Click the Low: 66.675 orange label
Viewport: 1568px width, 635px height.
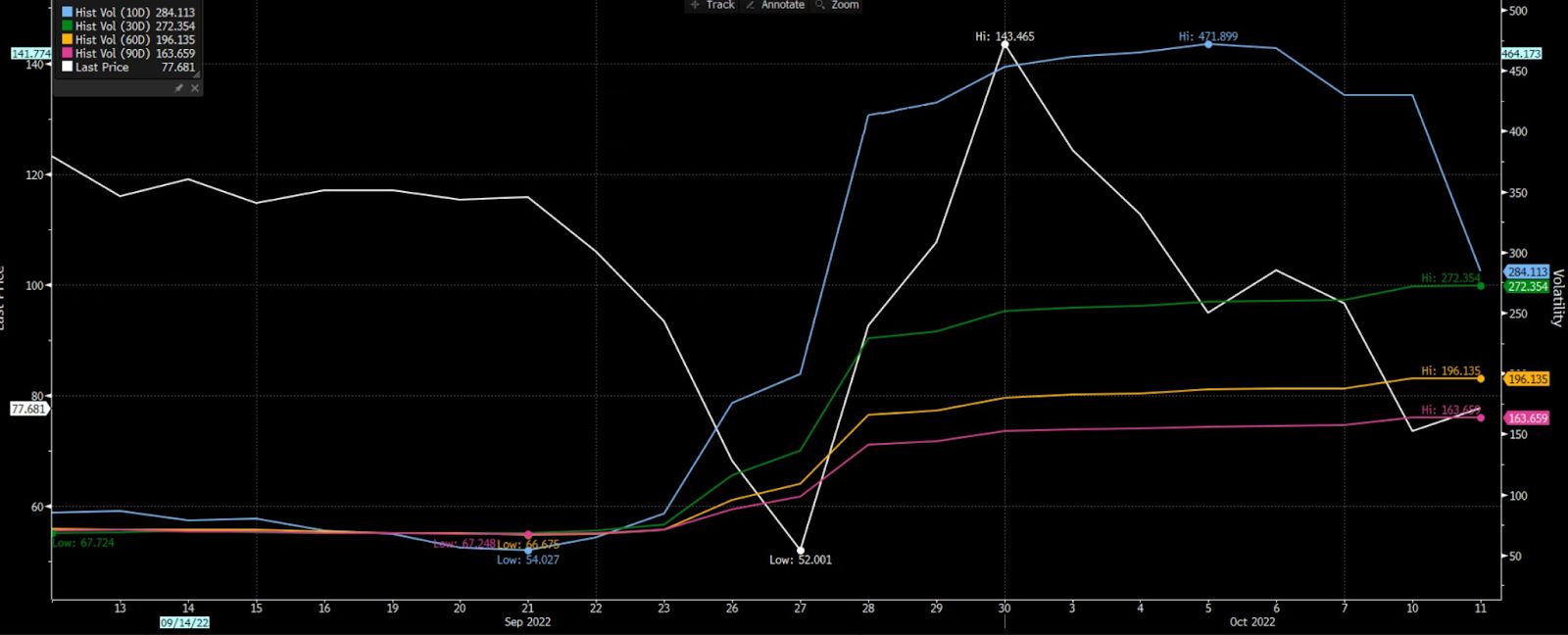528,545
